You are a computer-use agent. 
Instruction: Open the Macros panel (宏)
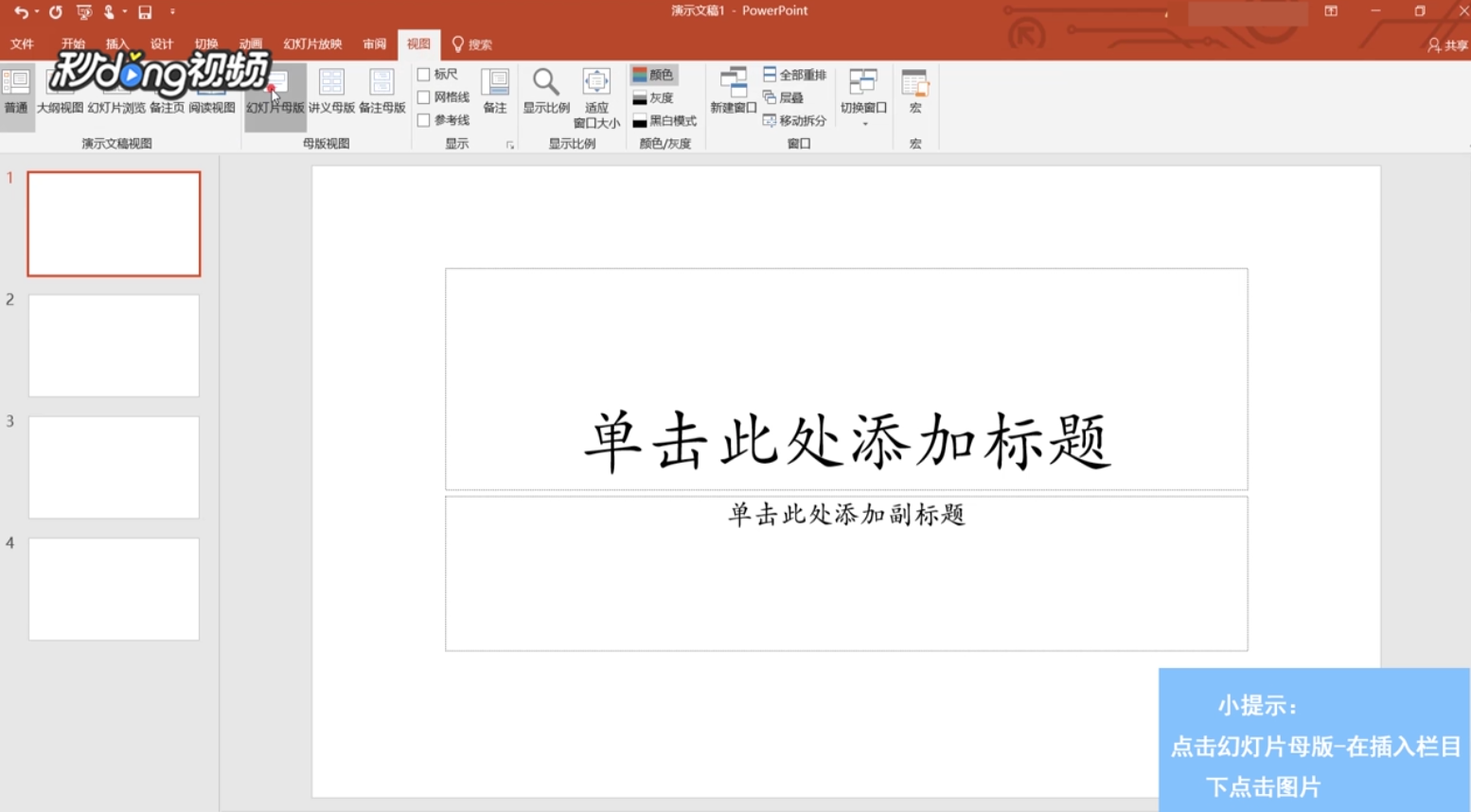click(x=913, y=92)
